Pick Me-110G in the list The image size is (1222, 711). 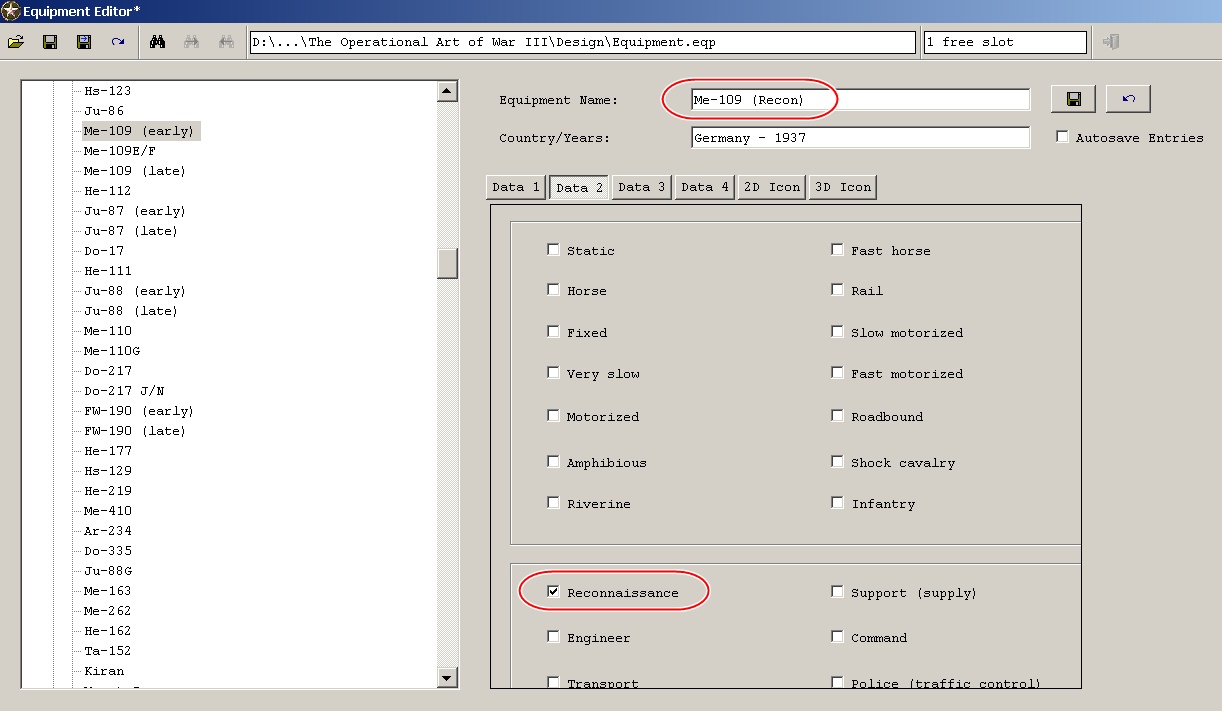point(112,351)
